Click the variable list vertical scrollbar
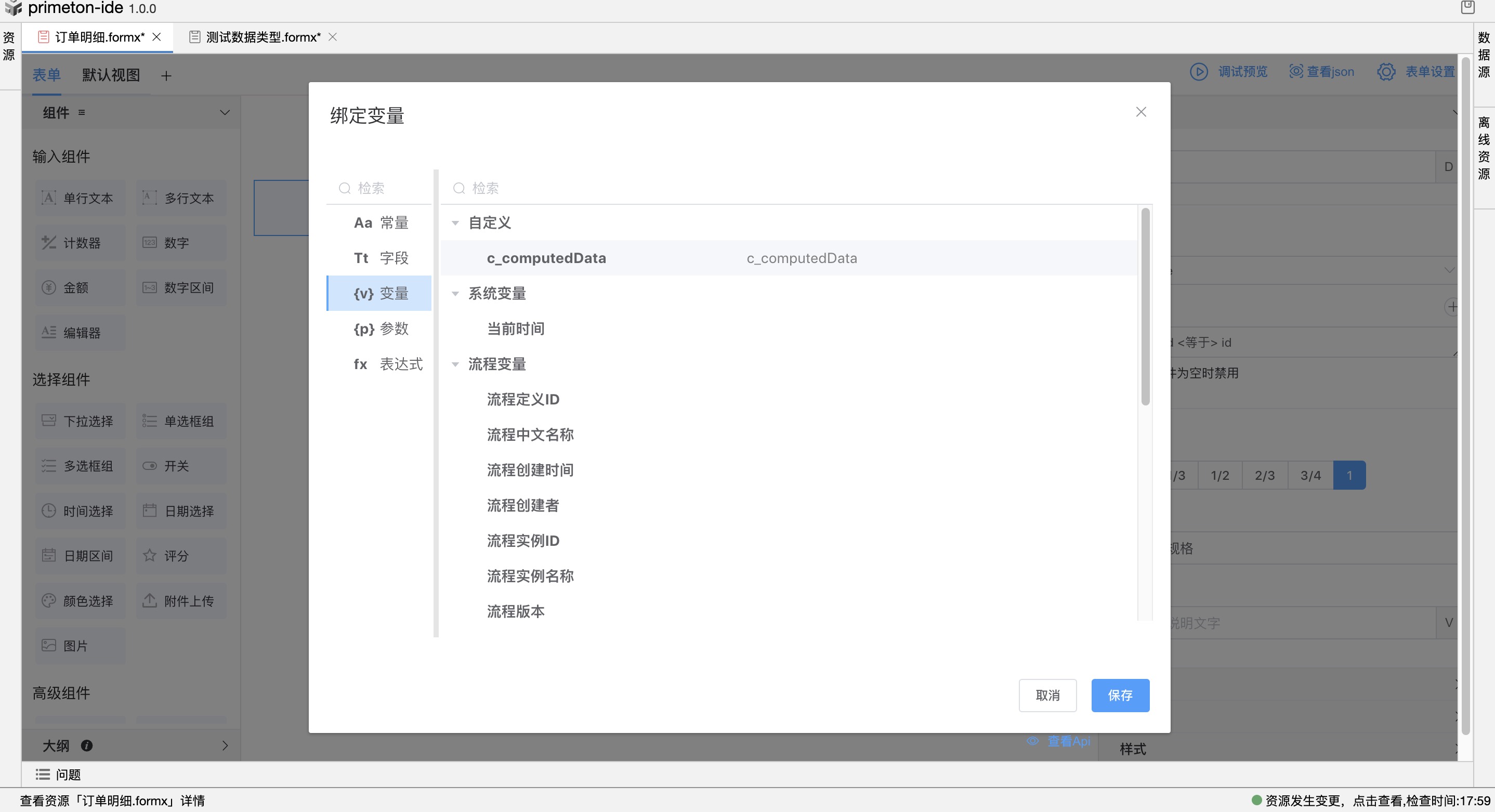The image size is (1495, 812). [x=1145, y=308]
